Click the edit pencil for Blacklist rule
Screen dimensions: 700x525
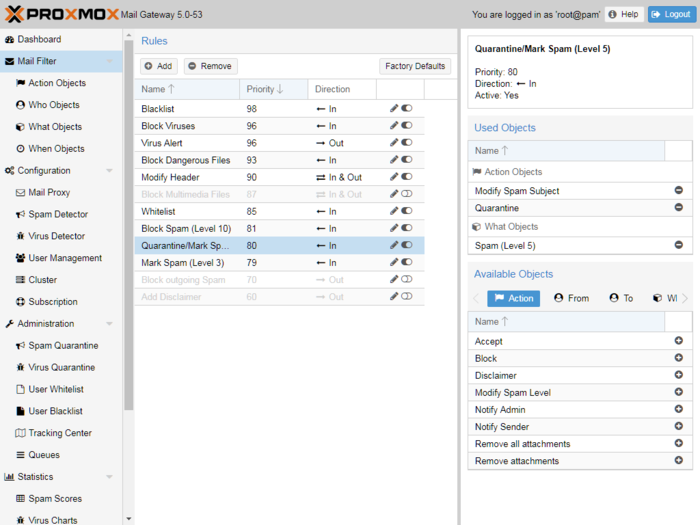[x=394, y=108]
